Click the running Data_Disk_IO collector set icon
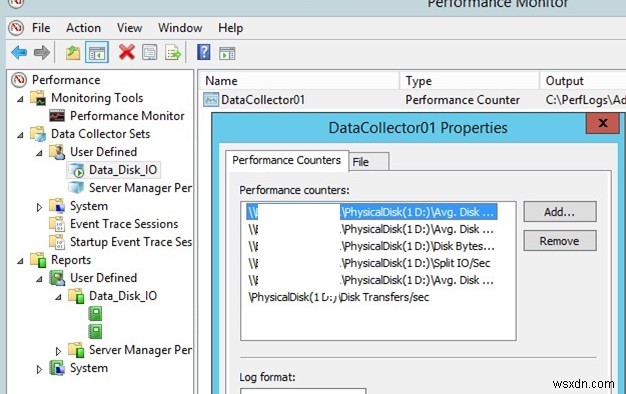This screenshot has width=626, height=394. tap(76, 170)
